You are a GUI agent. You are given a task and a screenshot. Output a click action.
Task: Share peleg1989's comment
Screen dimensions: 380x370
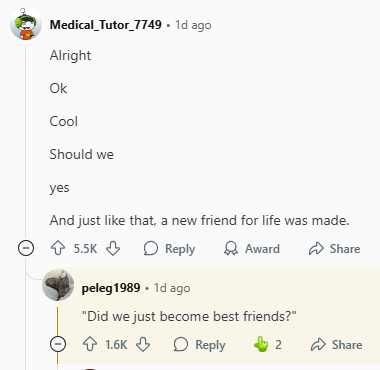pyautogui.click(x=336, y=344)
